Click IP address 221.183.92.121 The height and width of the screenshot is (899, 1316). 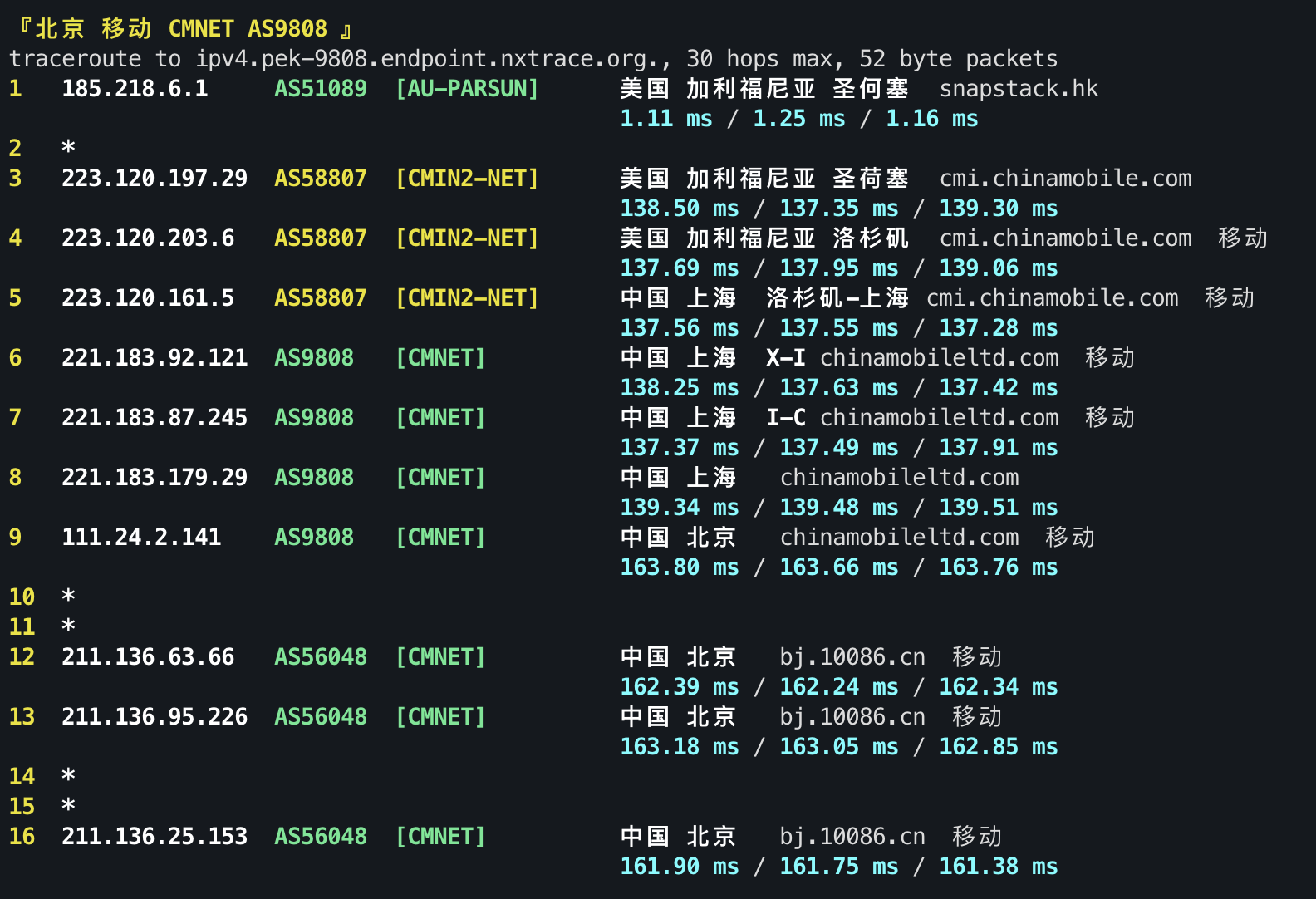(x=155, y=358)
